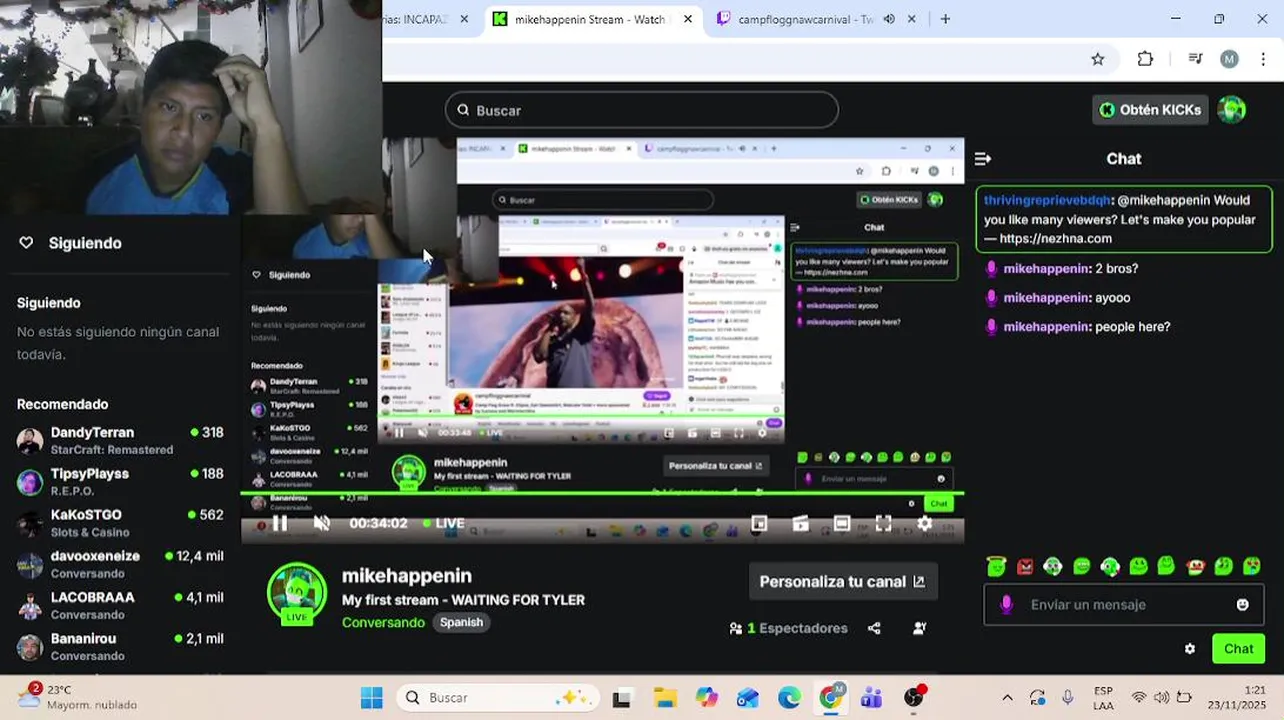
Task: Open DandyTerran recommended channel
Action: pos(120,440)
